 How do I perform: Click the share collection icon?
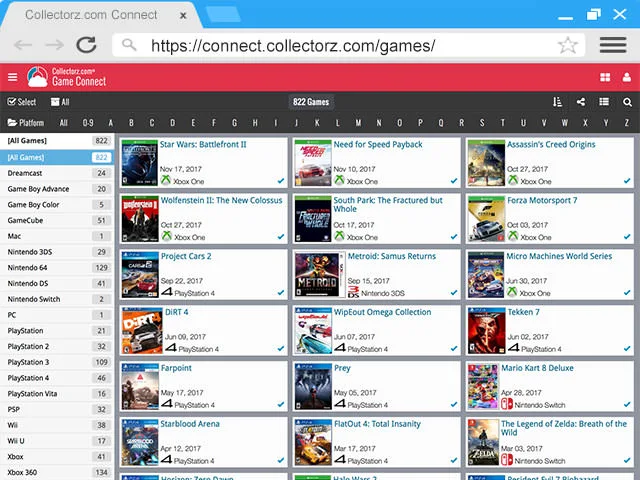pyautogui.click(x=581, y=102)
